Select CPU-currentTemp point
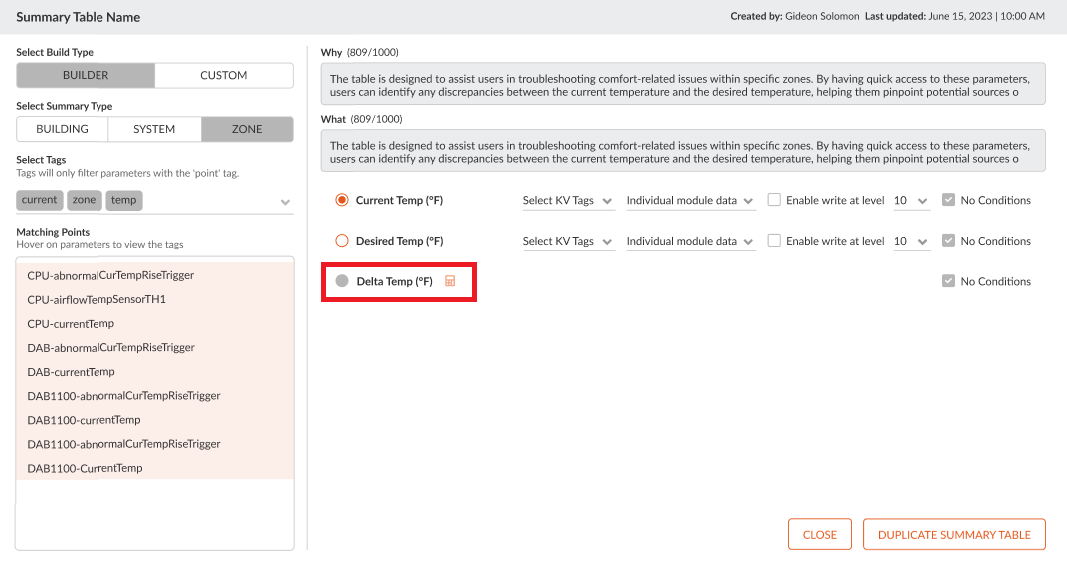1067x568 pixels. tap(155, 324)
